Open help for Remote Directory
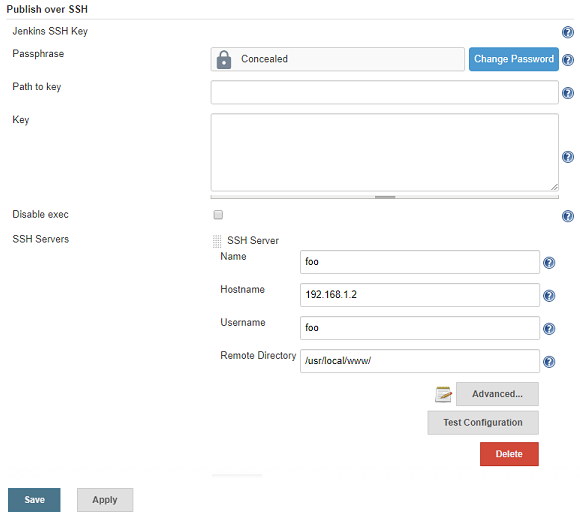Image resolution: width=580 pixels, height=518 pixels. [x=549, y=361]
